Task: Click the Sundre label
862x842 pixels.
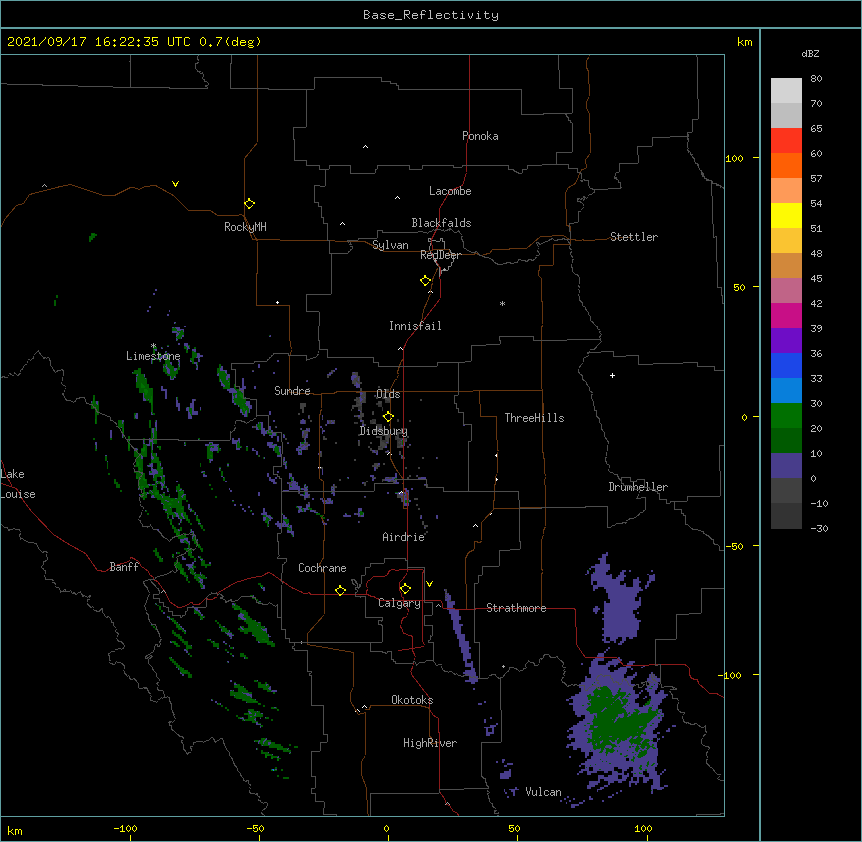Action: coord(292,391)
